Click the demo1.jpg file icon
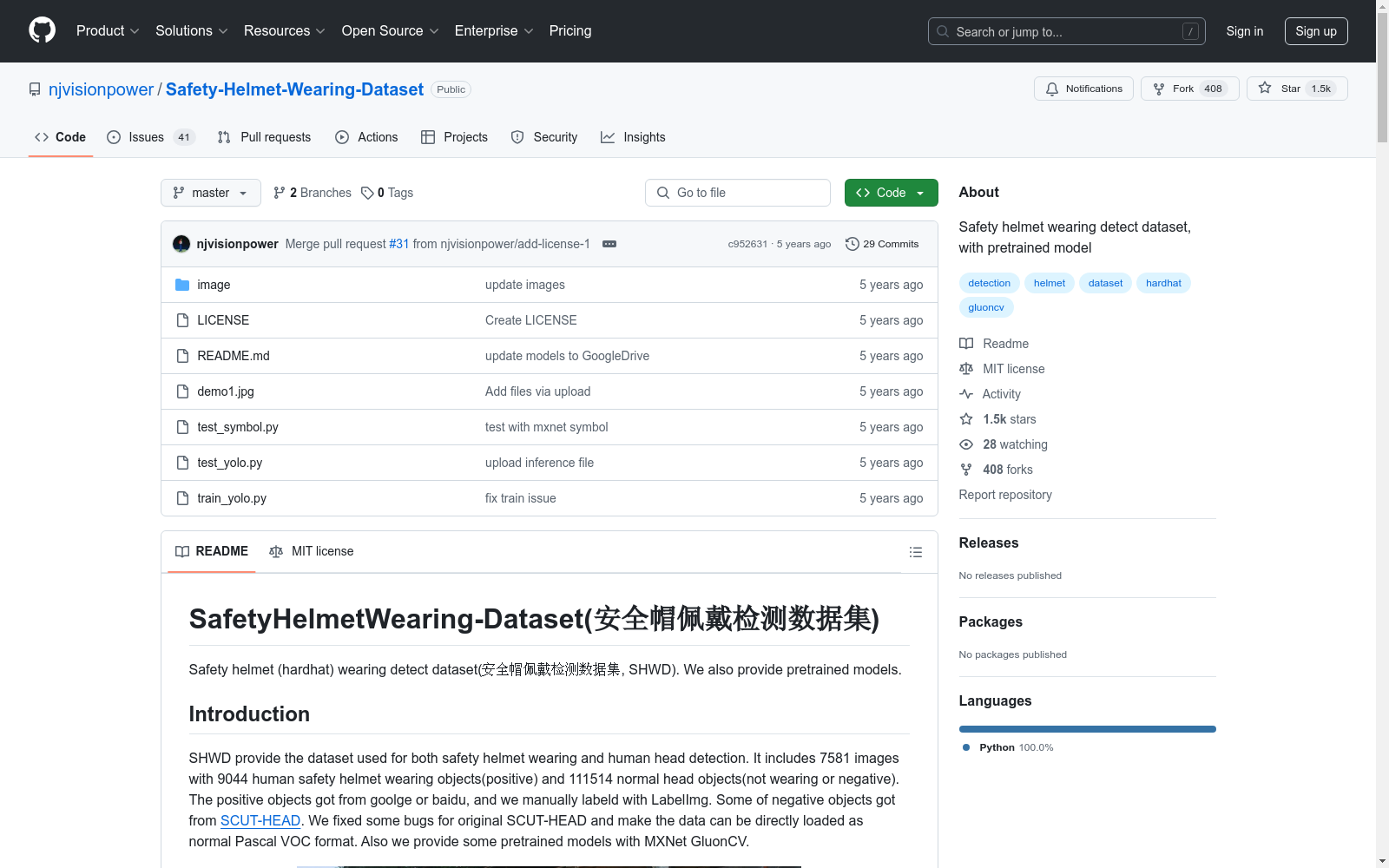Image resolution: width=1389 pixels, height=868 pixels. pos(182,391)
